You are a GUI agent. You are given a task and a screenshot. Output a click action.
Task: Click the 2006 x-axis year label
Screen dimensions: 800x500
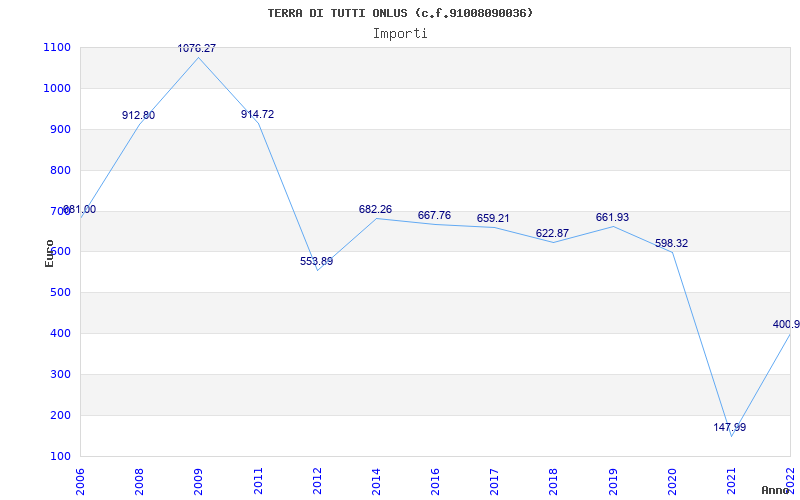click(81, 481)
